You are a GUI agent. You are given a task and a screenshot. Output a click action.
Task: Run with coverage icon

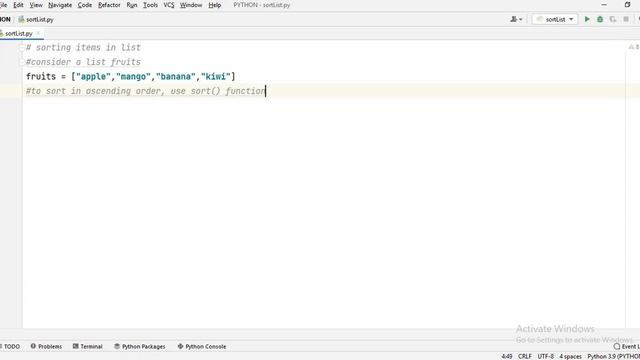pos(613,19)
